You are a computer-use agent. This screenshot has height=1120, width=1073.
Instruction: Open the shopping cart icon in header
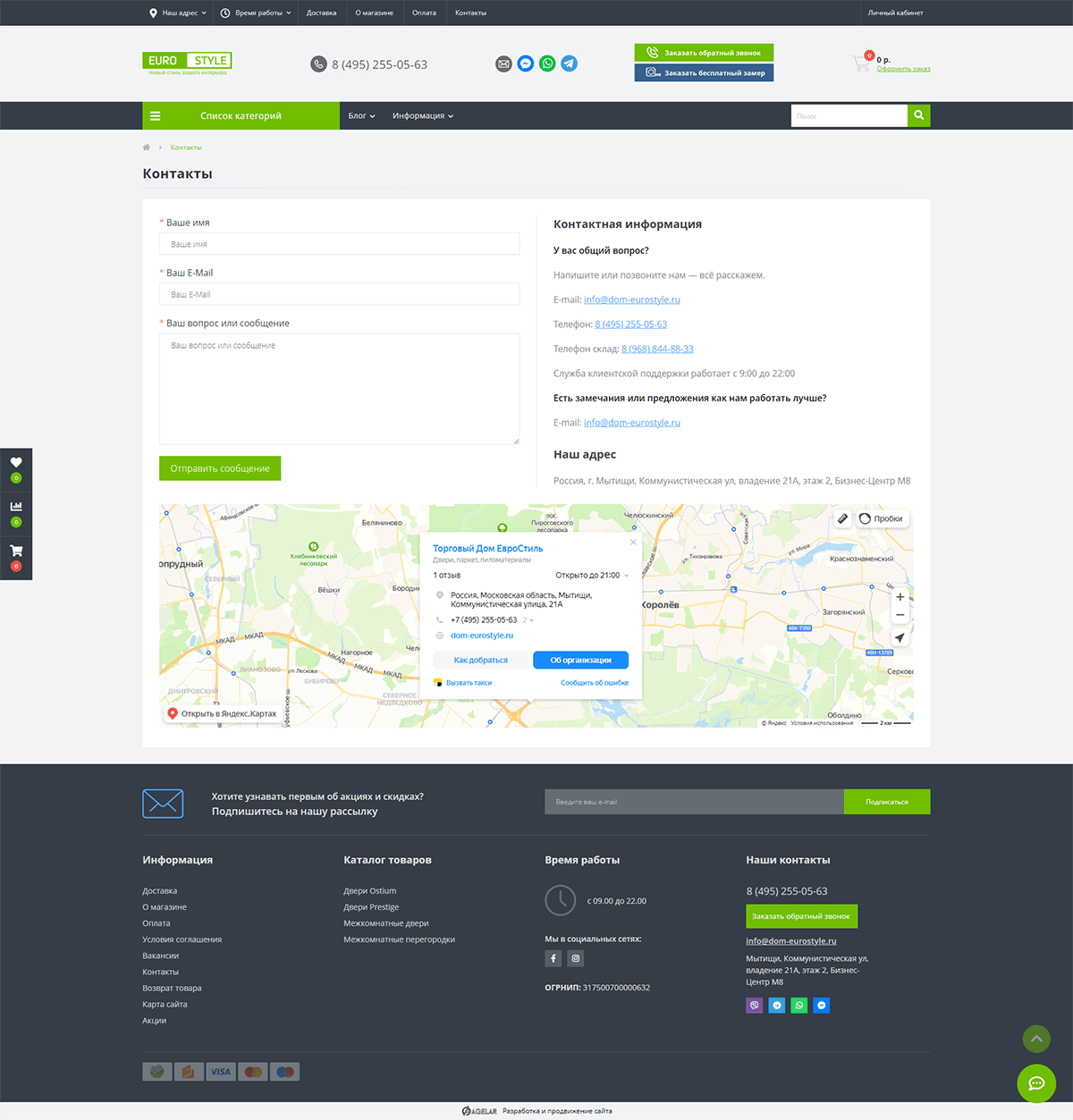click(861, 63)
